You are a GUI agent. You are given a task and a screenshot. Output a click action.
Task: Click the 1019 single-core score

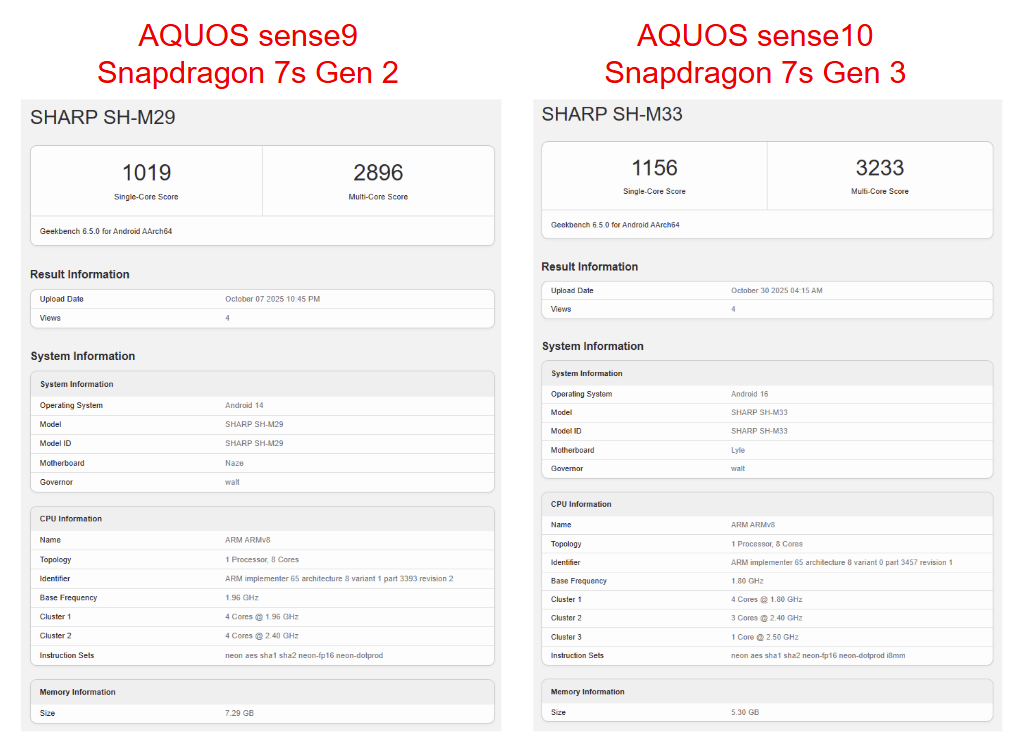pos(146,172)
